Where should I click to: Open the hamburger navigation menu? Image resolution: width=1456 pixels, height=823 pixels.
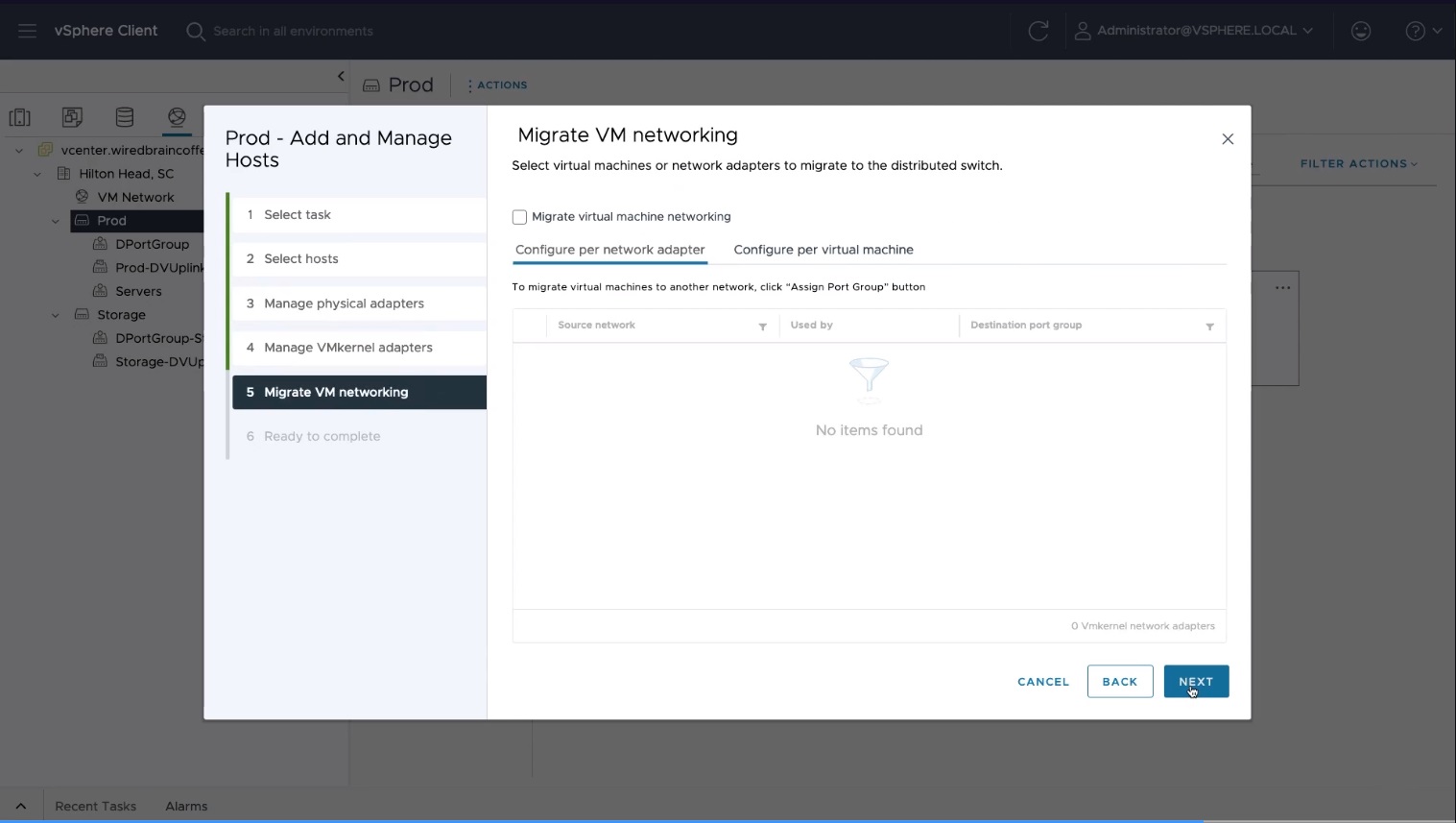(x=27, y=31)
